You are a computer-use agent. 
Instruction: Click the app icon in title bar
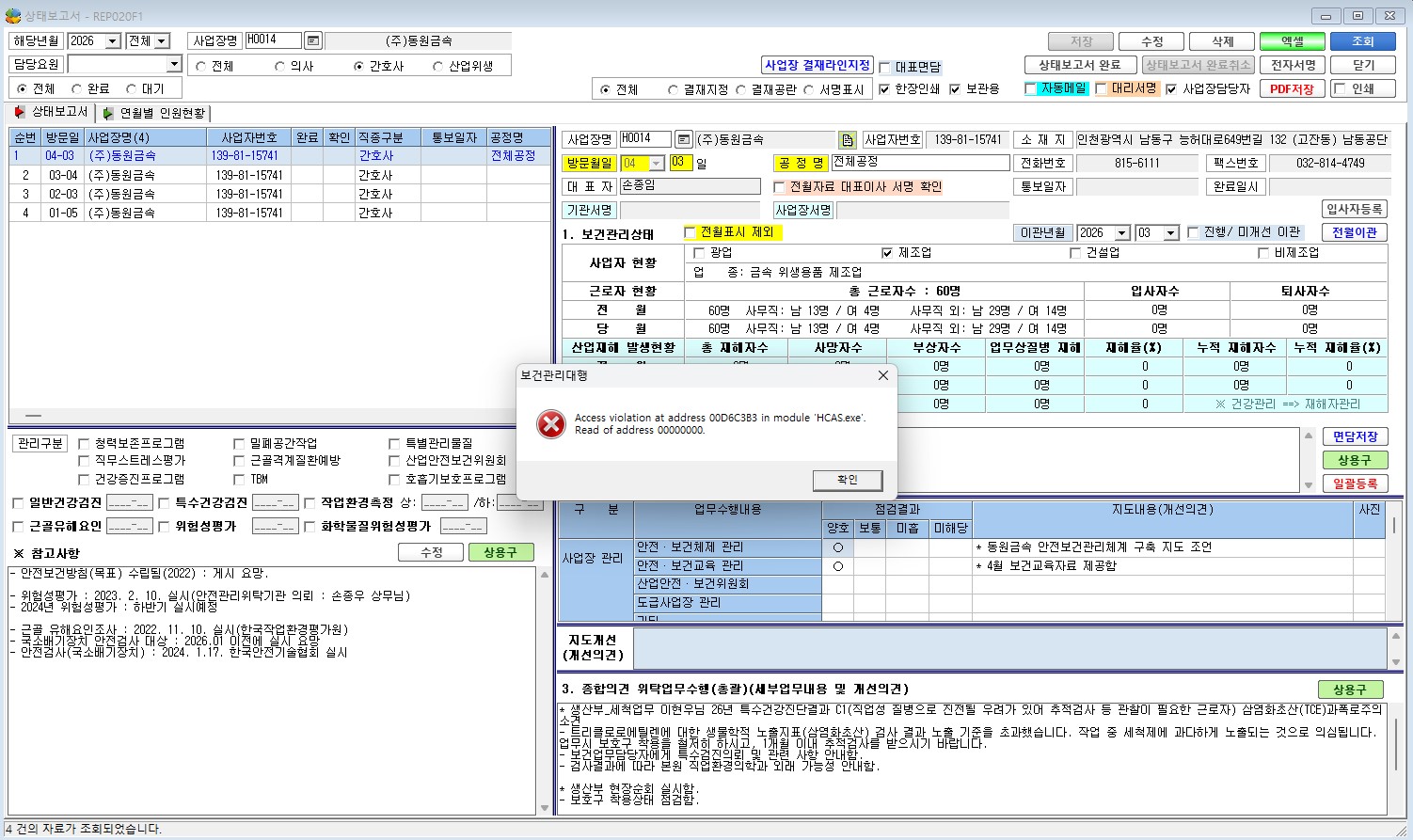[13, 15]
